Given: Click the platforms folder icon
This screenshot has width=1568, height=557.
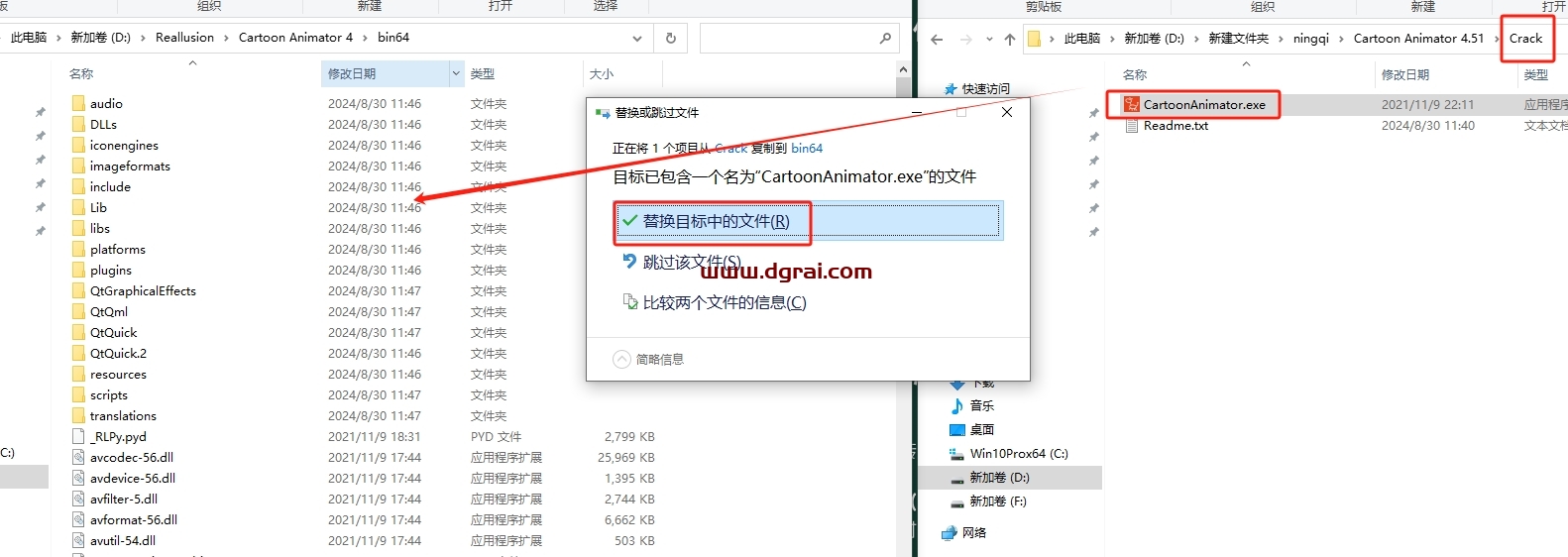Looking at the screenshot, I should click(x=78, y=249).
